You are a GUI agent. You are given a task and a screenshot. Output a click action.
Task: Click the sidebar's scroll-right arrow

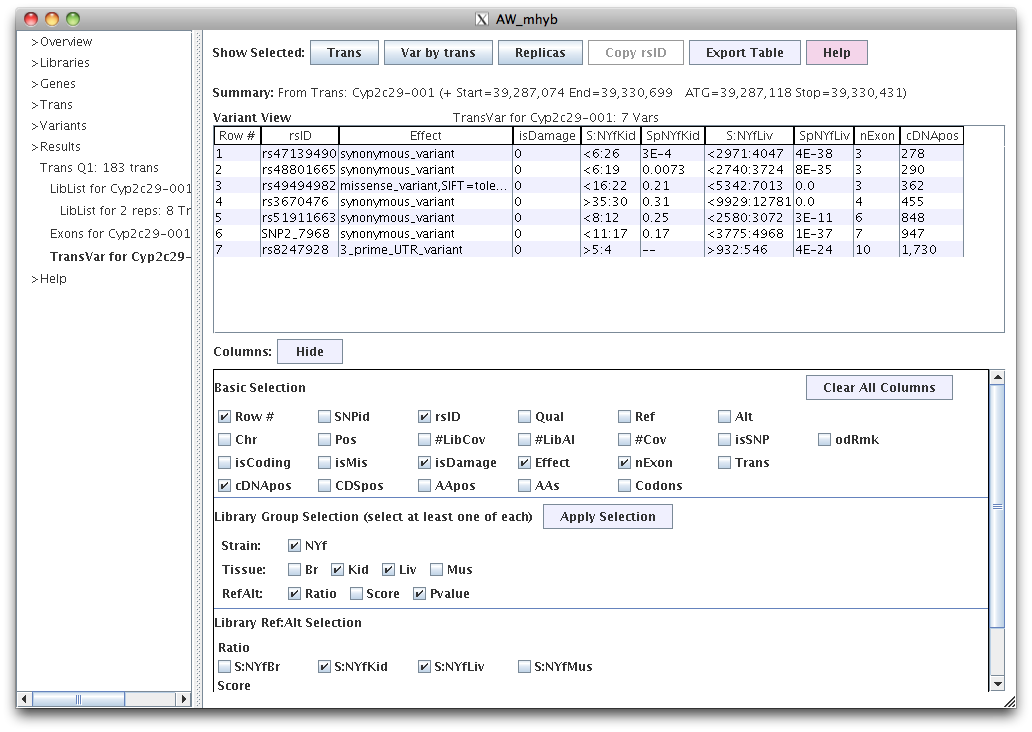184,698
